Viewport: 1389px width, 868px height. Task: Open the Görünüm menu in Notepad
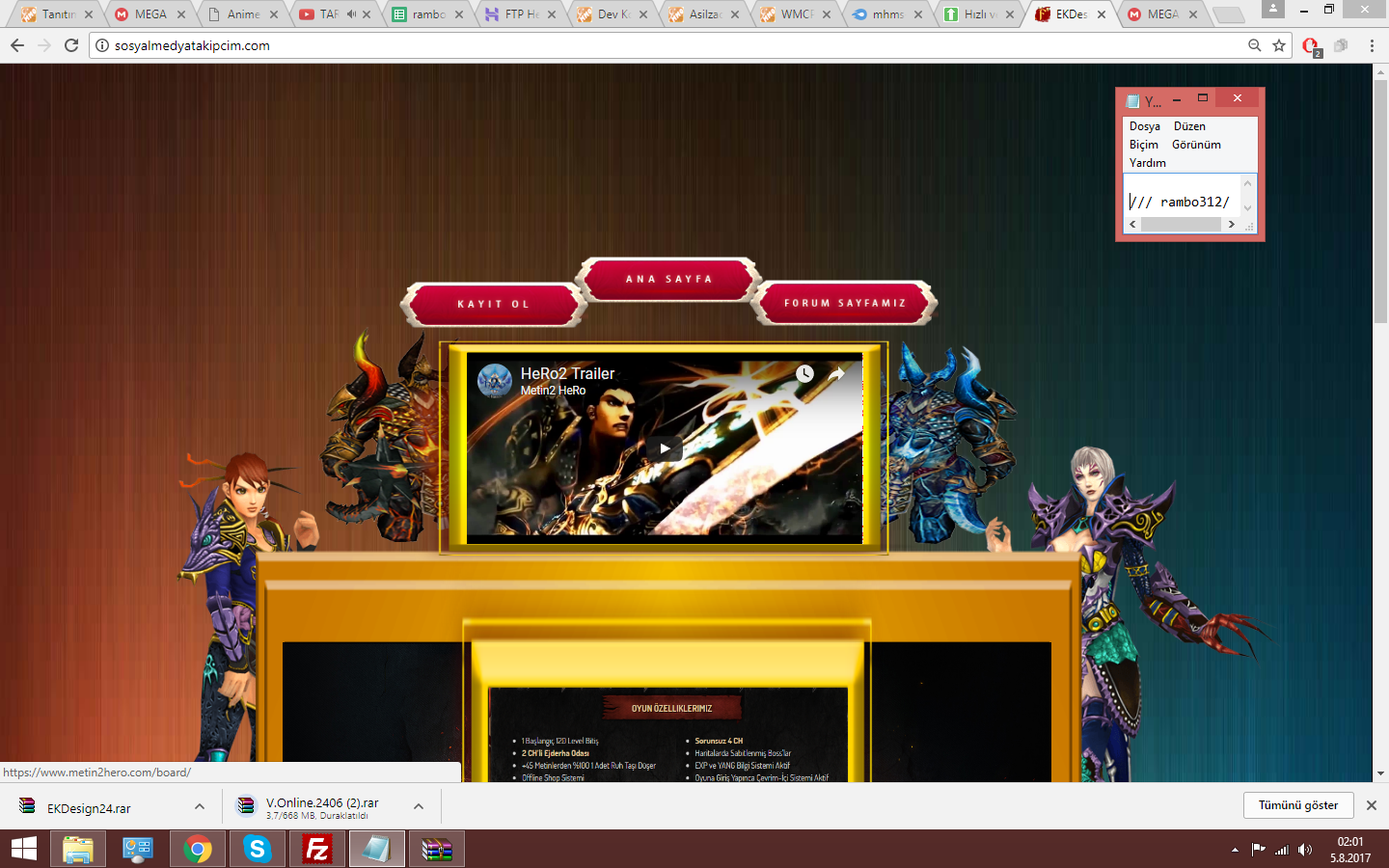click(1196, 145)
